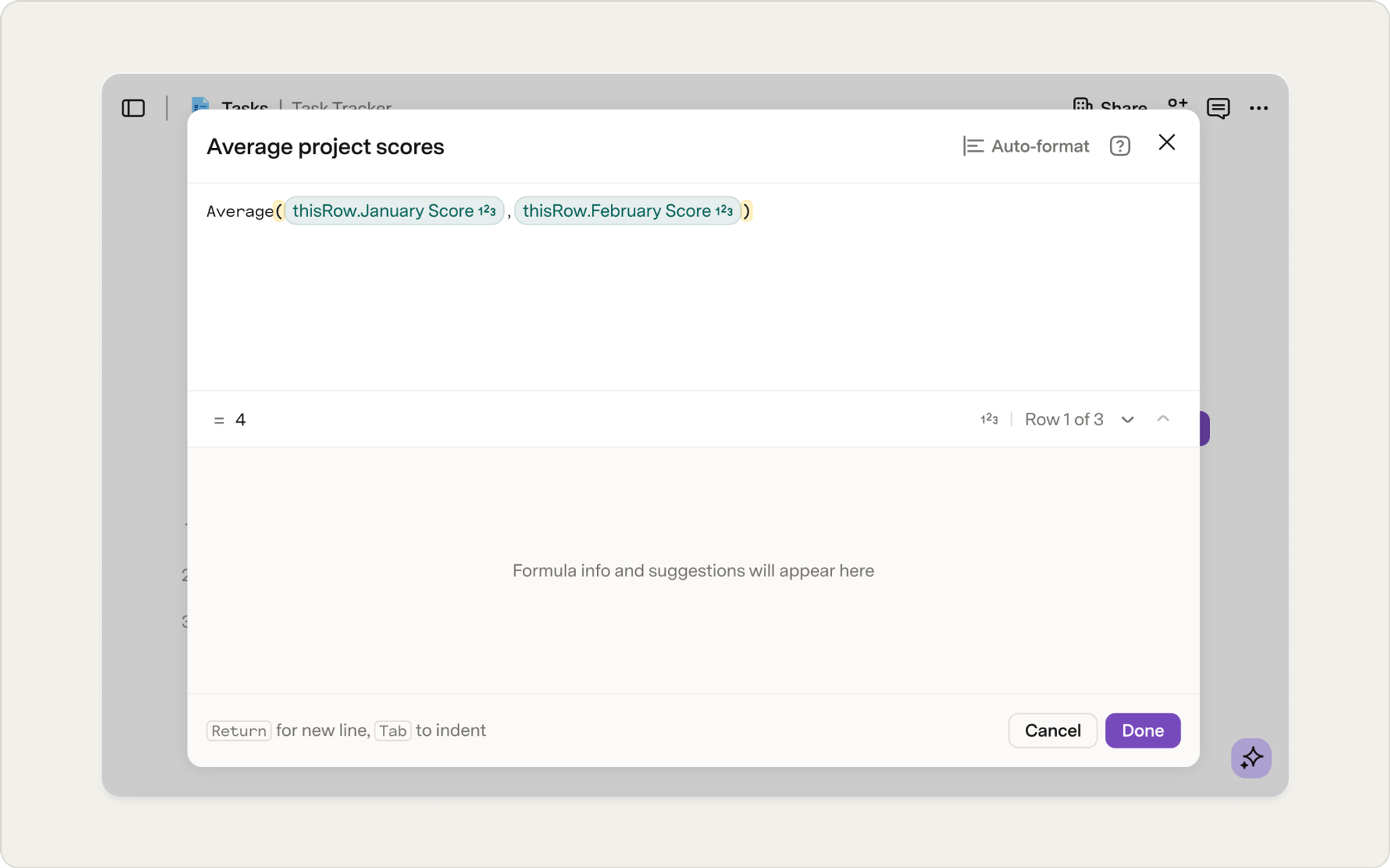Screen dimensions: 1390x868
Task: Open the comments icon in header
Action: [x=1218, y=108]
